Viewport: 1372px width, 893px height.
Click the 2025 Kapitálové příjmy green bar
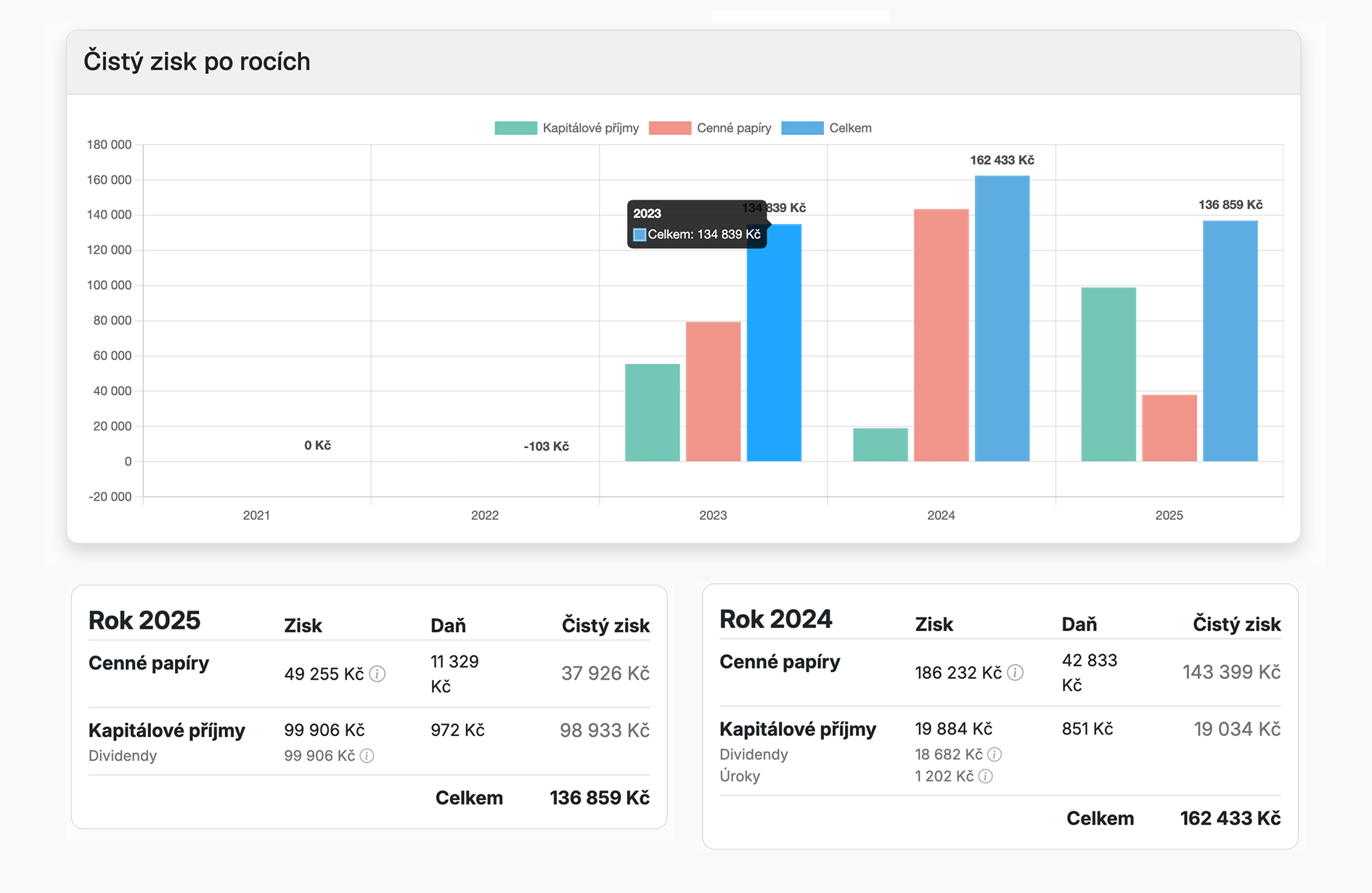click(1108, 374)
